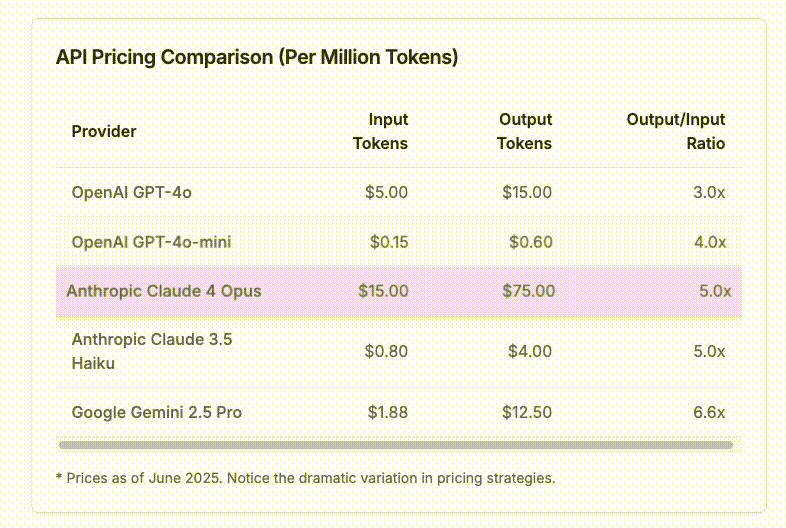
Task: Select the OpenAI GPT-4o-mini provider cell
Action: [151, 242]
